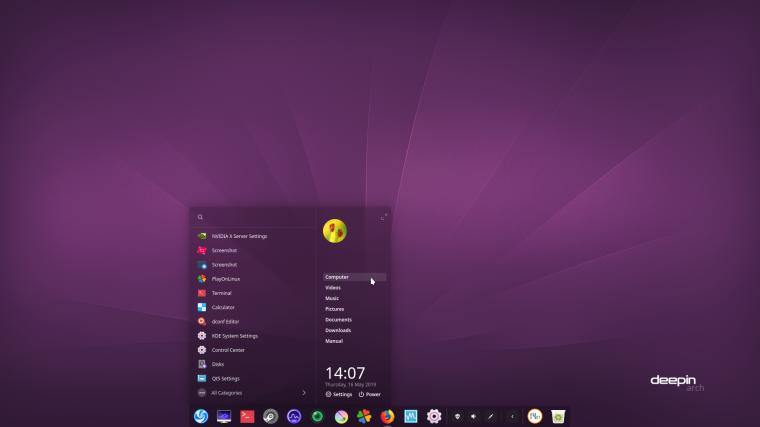This screenshot has height=427, width=760.
Task: Expand All Categories arrow in launcher
Action: coord(304,393)
